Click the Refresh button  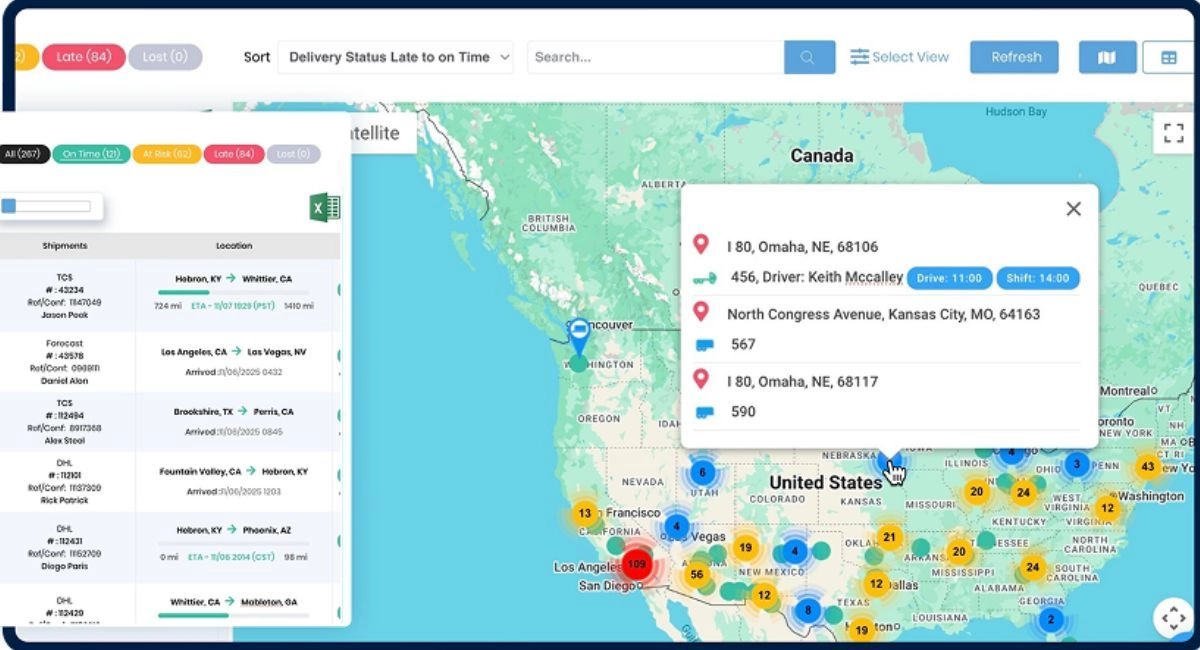(1014, 57)
